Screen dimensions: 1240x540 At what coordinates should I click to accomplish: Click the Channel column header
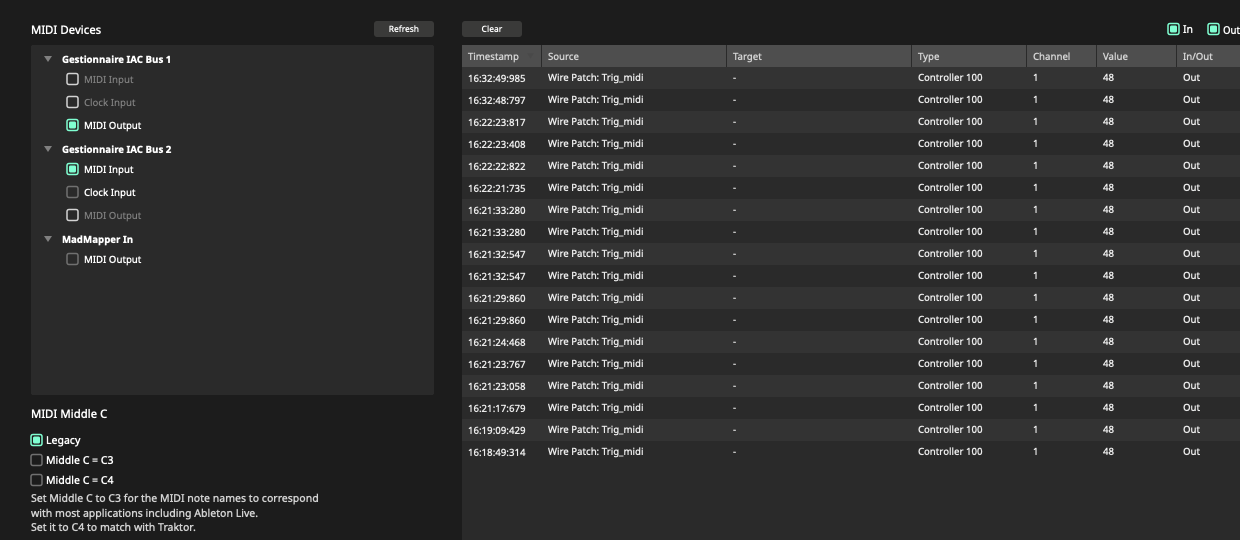[1060, 56]
